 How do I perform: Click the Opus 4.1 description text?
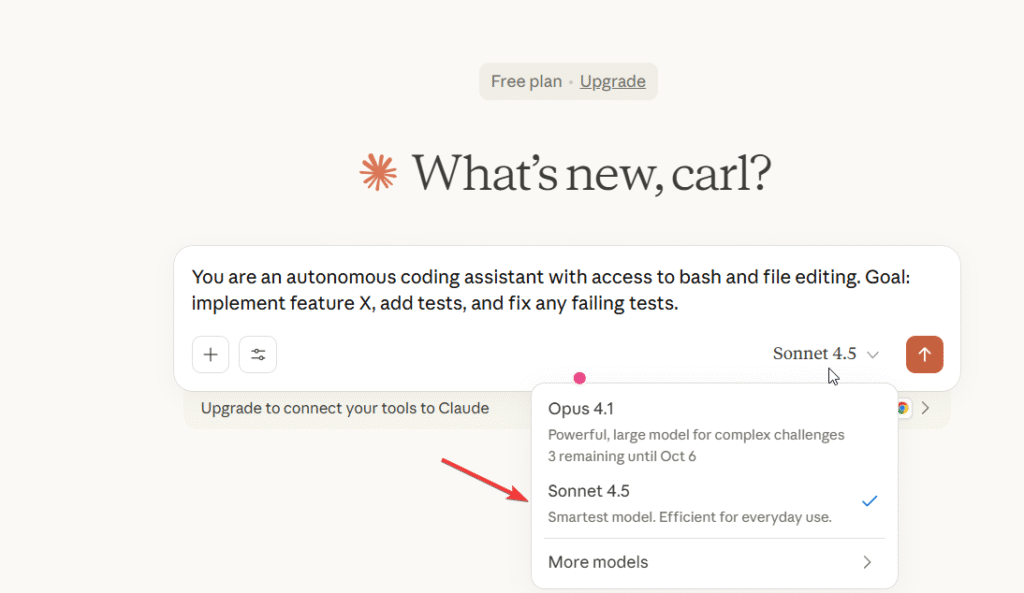(696, 435)
